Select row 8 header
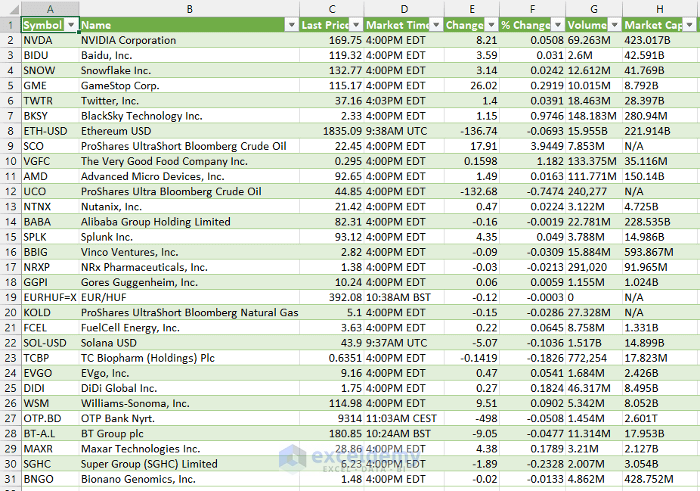This screenshot has width=700, height=491. point(11,131)
